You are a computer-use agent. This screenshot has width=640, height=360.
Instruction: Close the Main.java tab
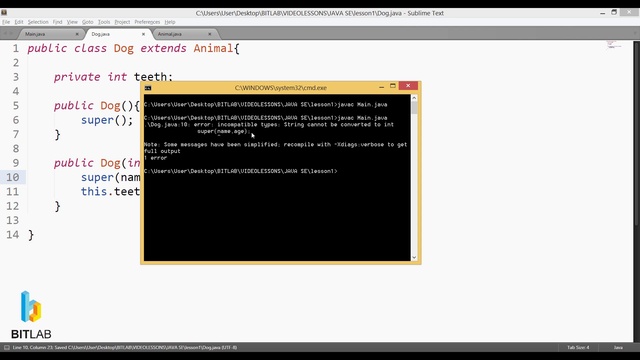point(77,34)
